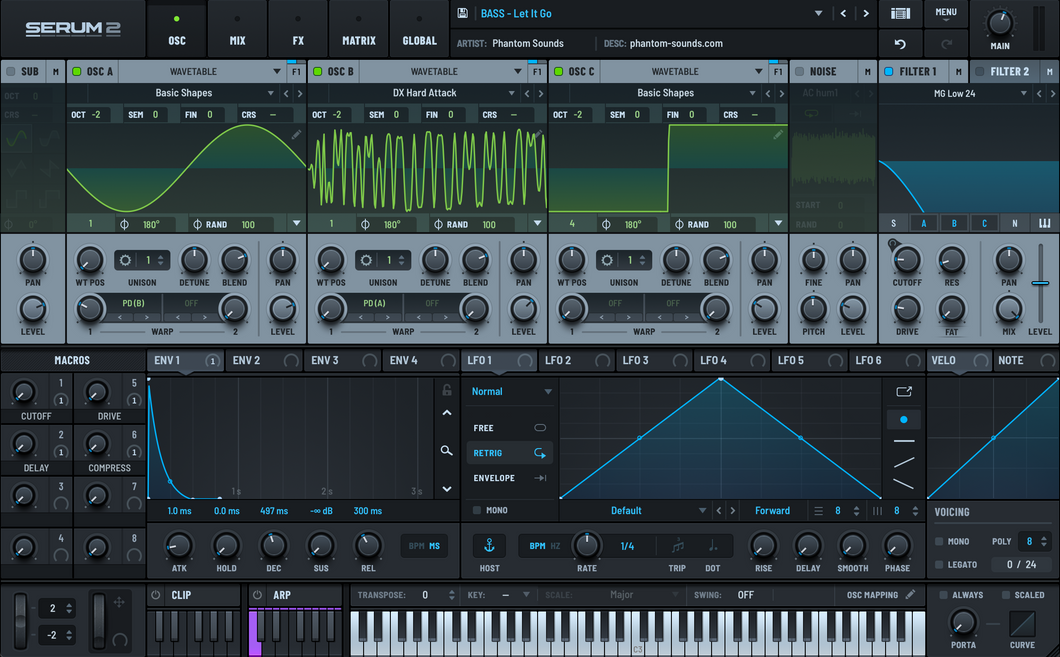Expand the preset name dropdown arrow
This screenshot has width=1060, height=657.
point(818,14)
